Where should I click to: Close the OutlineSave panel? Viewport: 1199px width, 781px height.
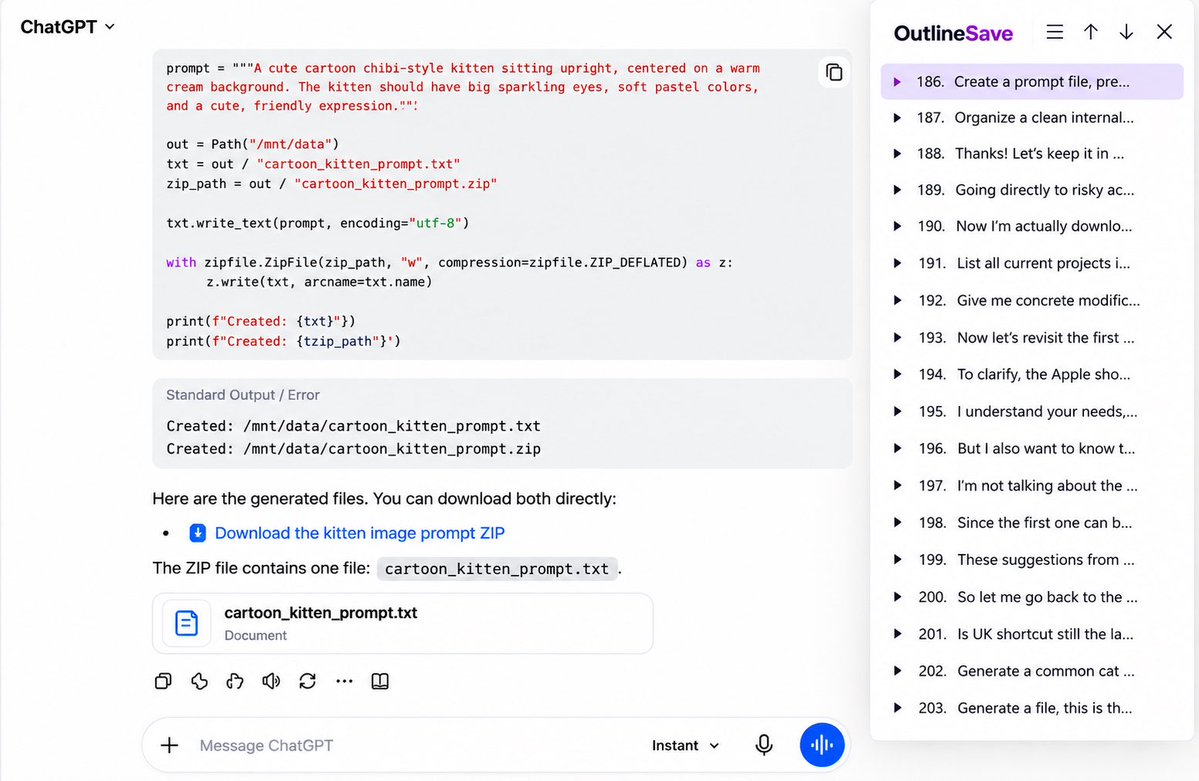coord(1164,32)
